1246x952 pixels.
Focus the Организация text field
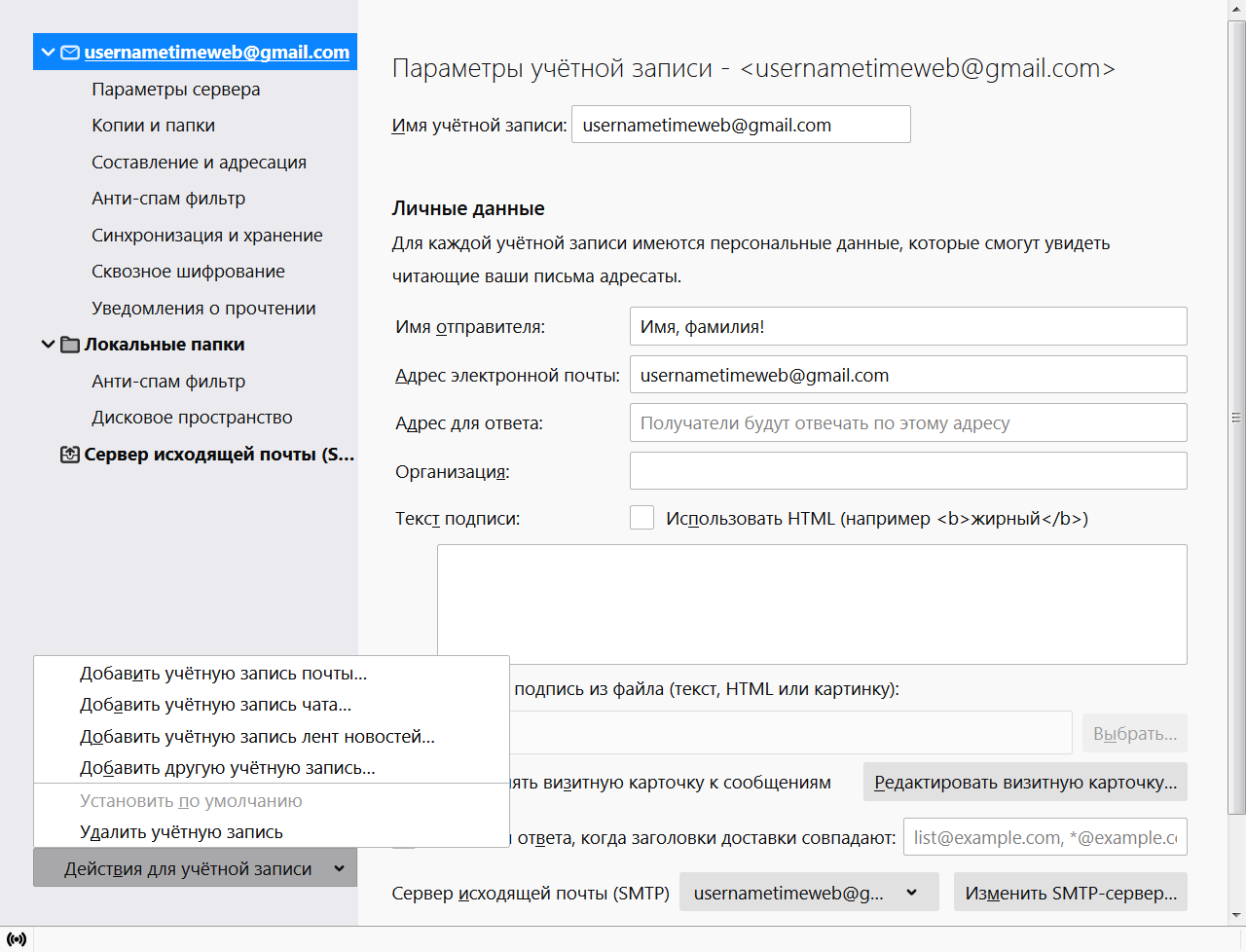tap(907, 471)
